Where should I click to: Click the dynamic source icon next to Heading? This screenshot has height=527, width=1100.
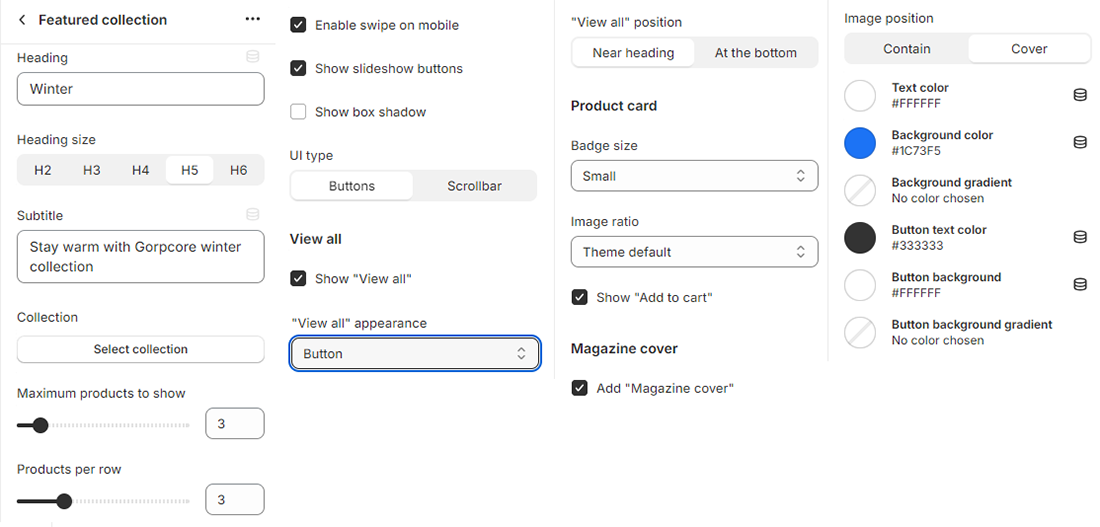[x=253, y=57]
